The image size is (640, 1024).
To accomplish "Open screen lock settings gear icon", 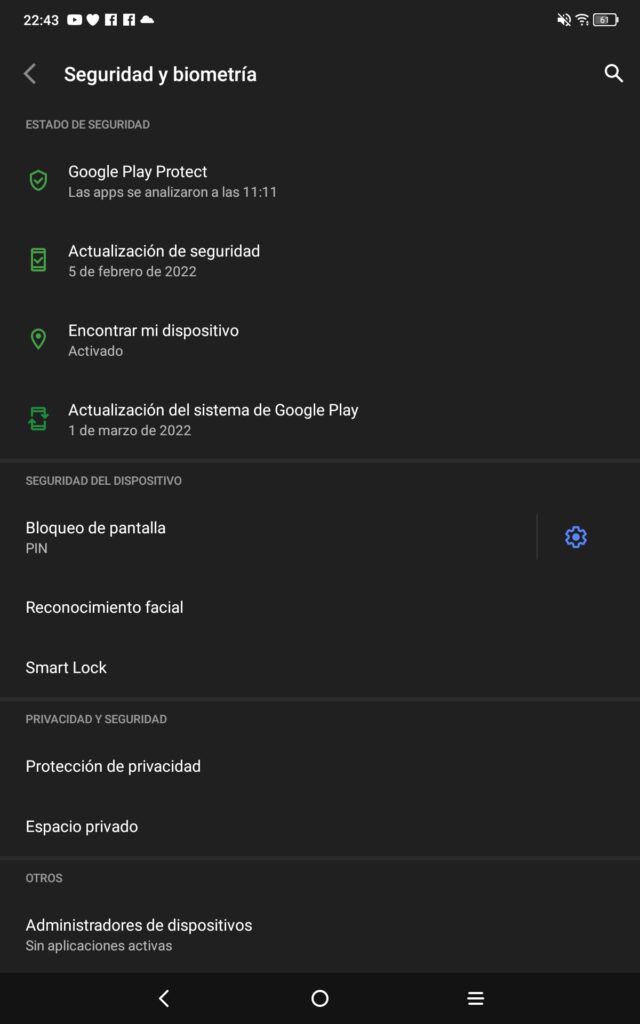I will pyautogui.click(x=575, y=537).
